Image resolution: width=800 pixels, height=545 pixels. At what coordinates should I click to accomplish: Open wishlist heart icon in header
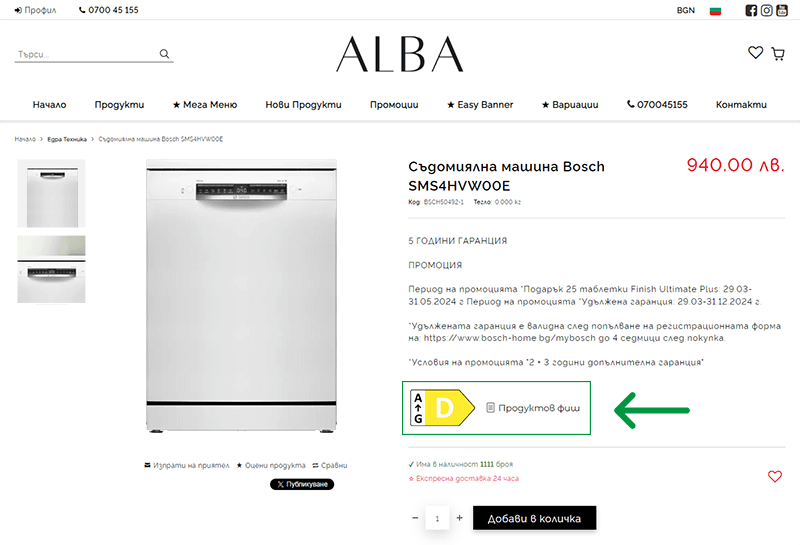coord(756,53)
